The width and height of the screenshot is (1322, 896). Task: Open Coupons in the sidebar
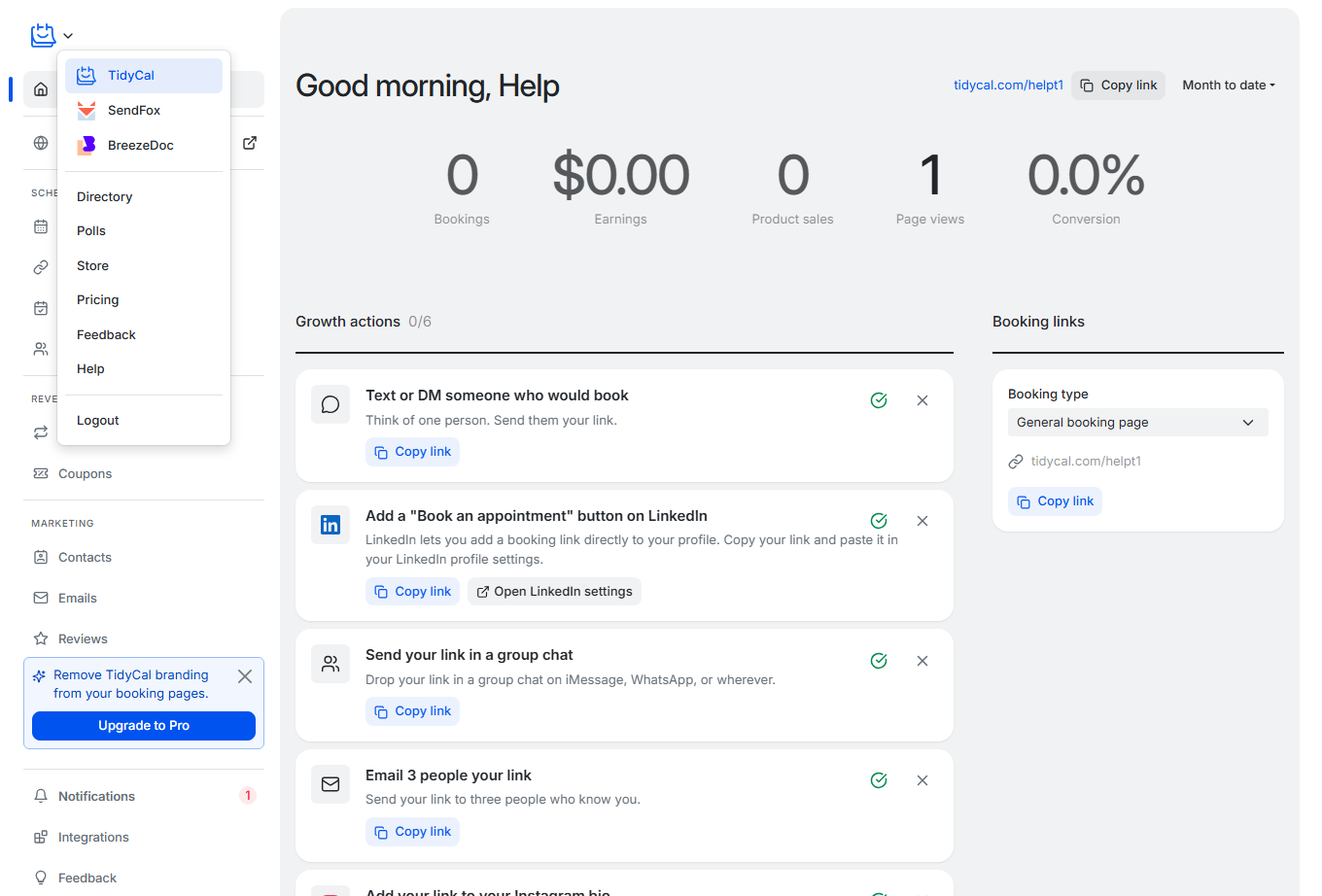[x=144, y=474]
